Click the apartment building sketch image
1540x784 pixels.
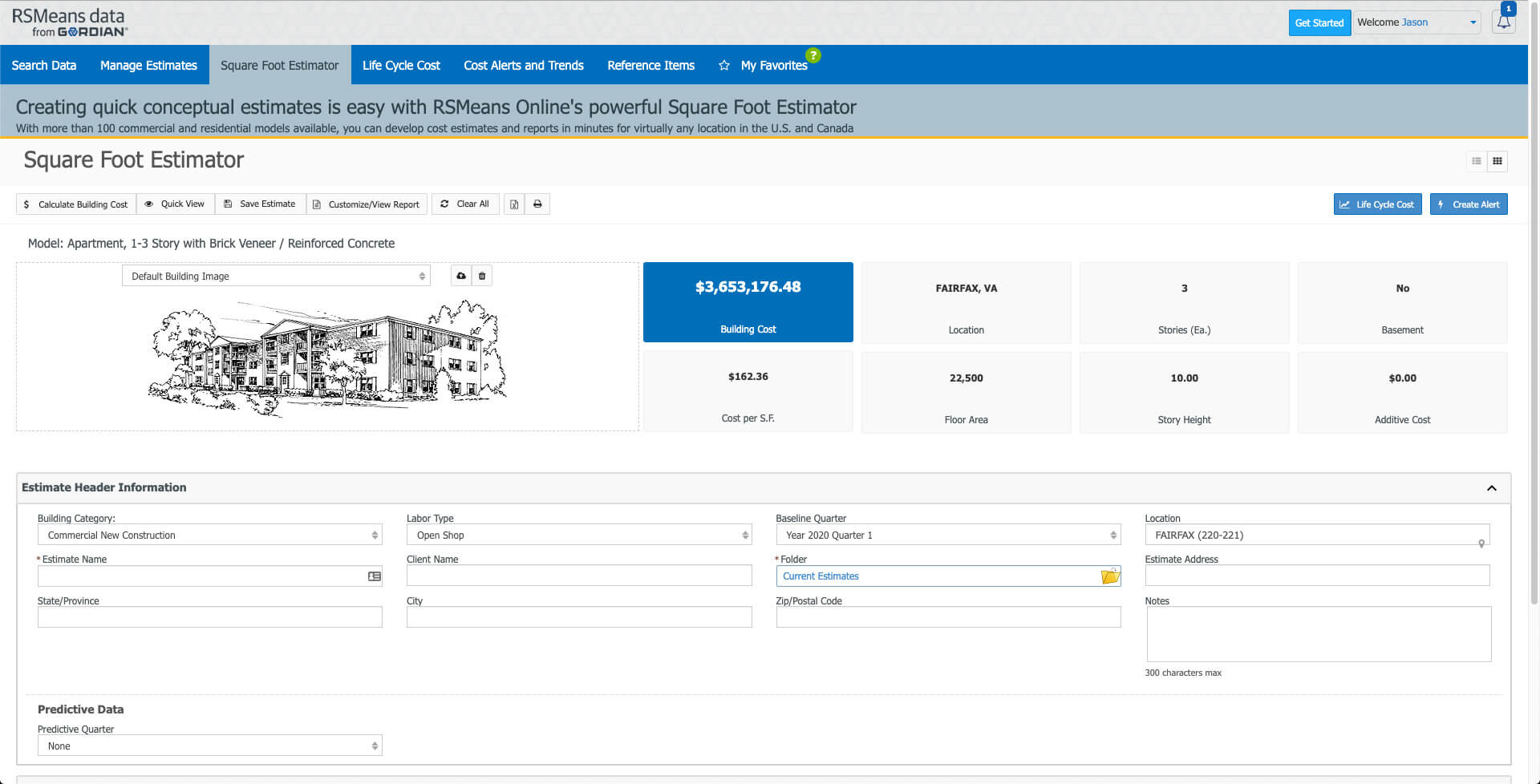pyautogui.click(x=327, y=358)
